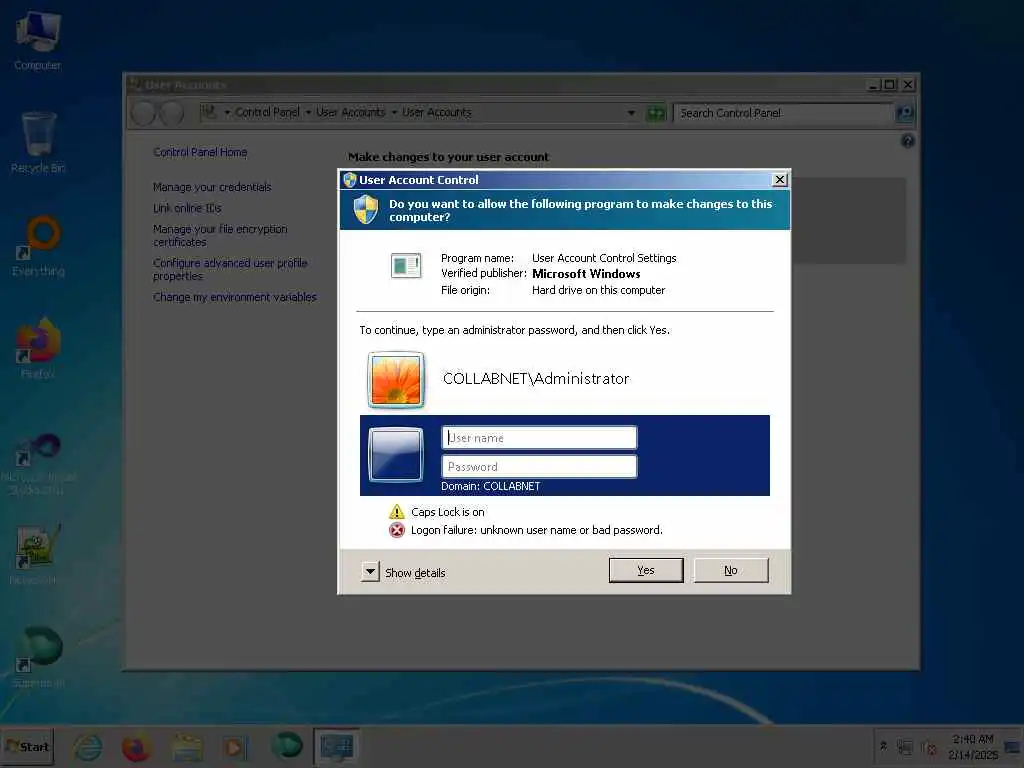Image resolution: width=1024 pixels, height=768 pixels.
Task: Click active Control Panel taskbar button
Action: [336, 746]
